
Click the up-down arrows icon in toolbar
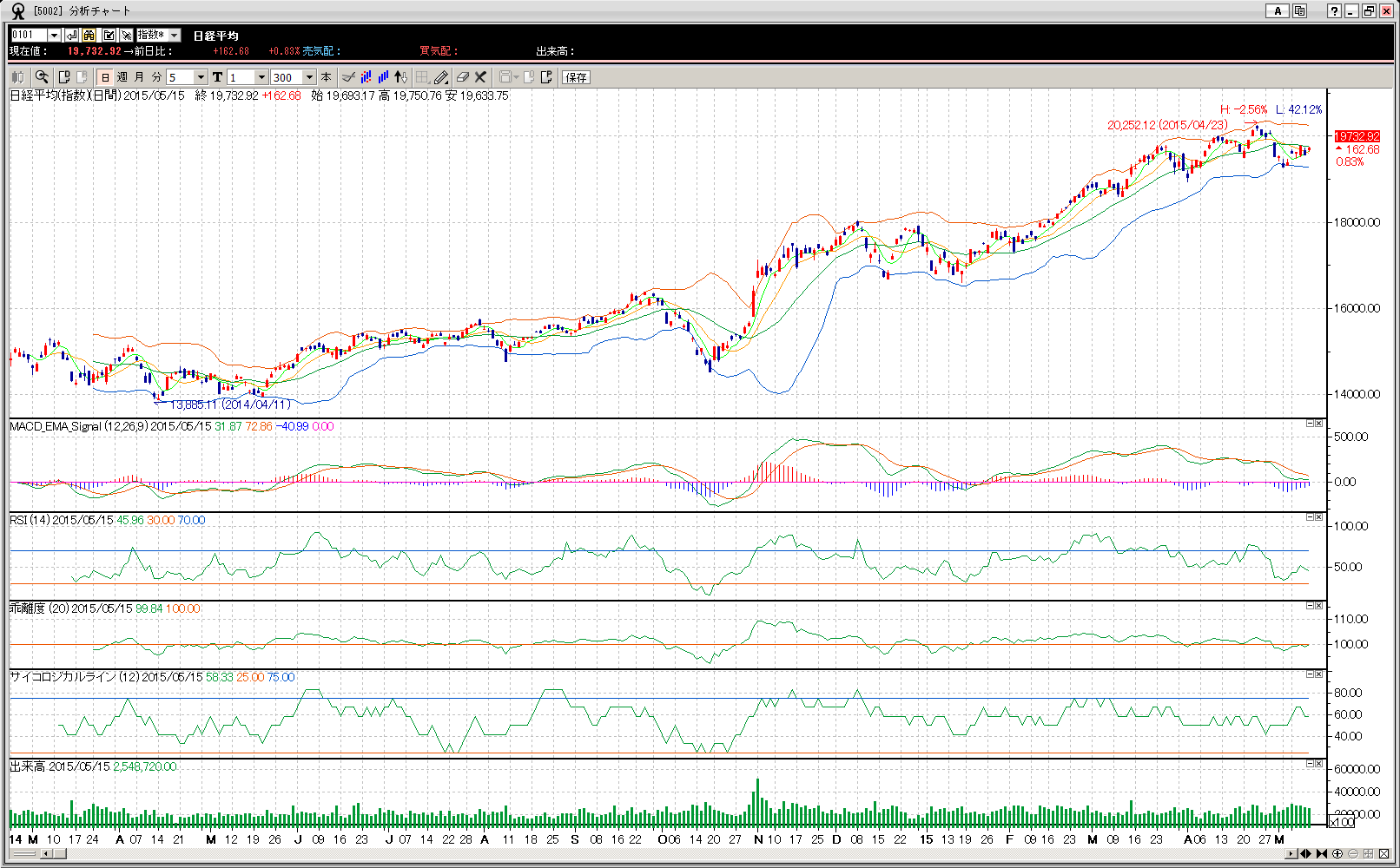(x=400, y=77)
